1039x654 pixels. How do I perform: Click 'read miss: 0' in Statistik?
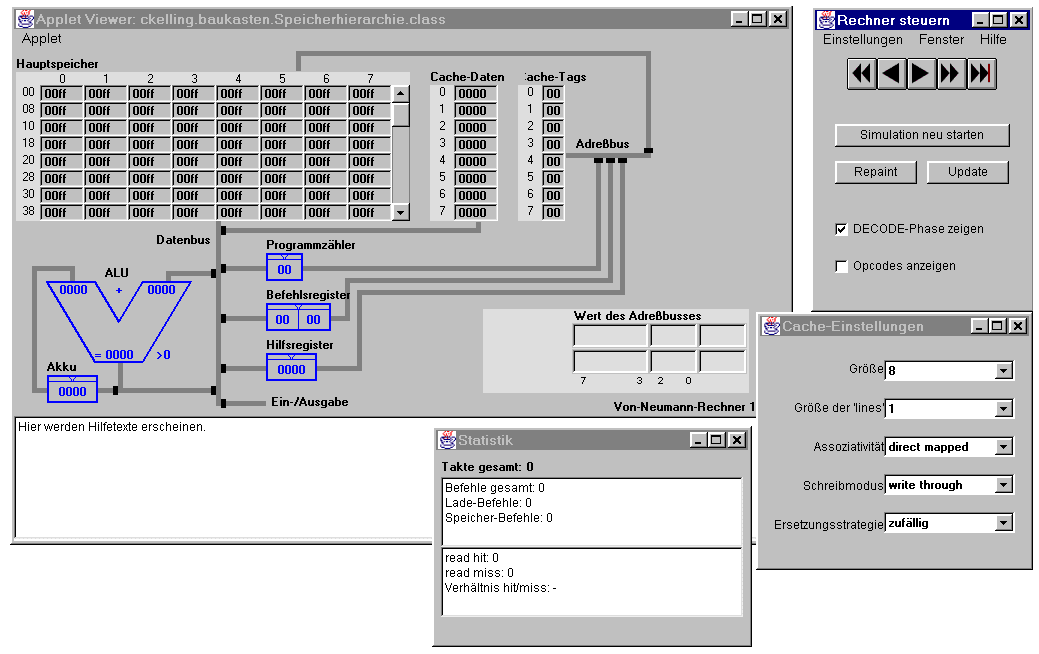pyautogui.click(x=479, y=573)
